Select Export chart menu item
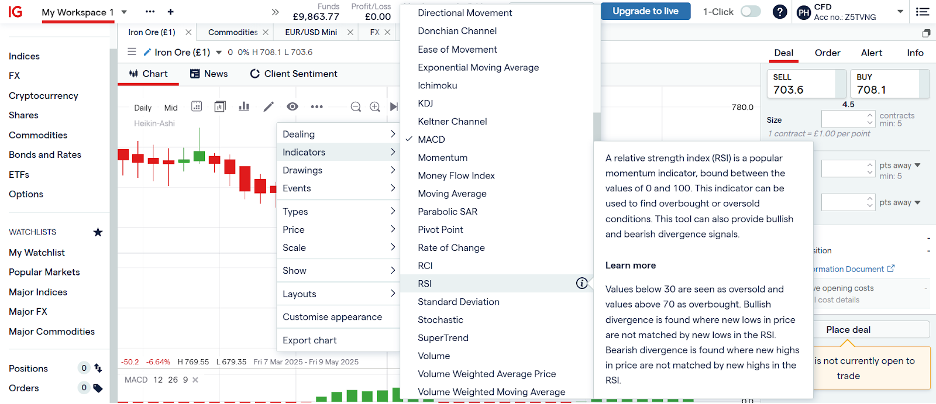This screenshot has width=936, height=404. pos(338,340)
